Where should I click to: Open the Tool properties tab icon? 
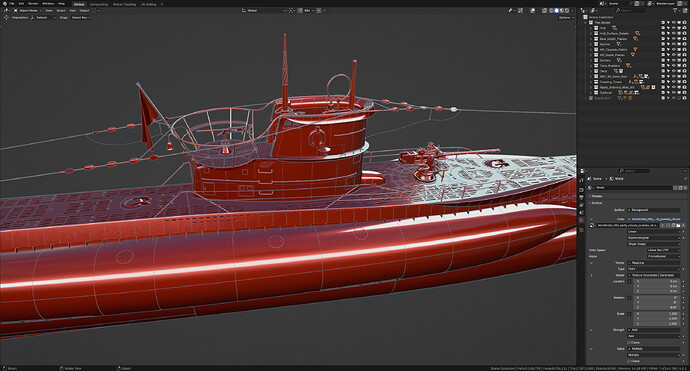pos(581,180)
